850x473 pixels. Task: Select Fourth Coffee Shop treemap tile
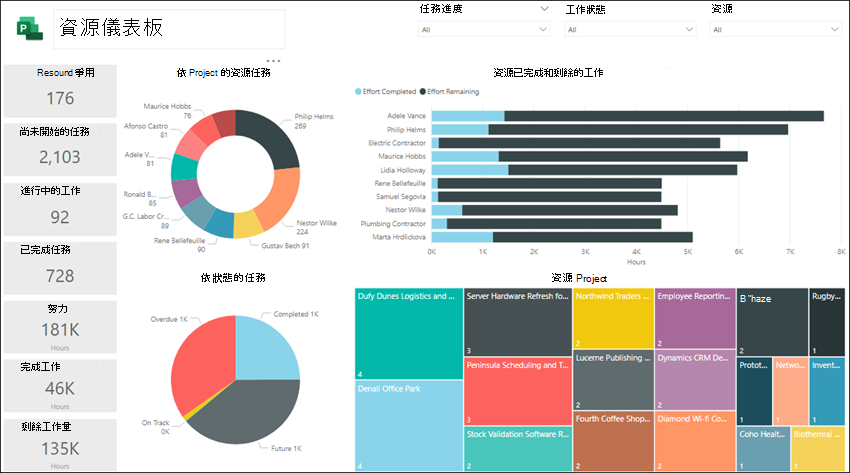point(613,442)
